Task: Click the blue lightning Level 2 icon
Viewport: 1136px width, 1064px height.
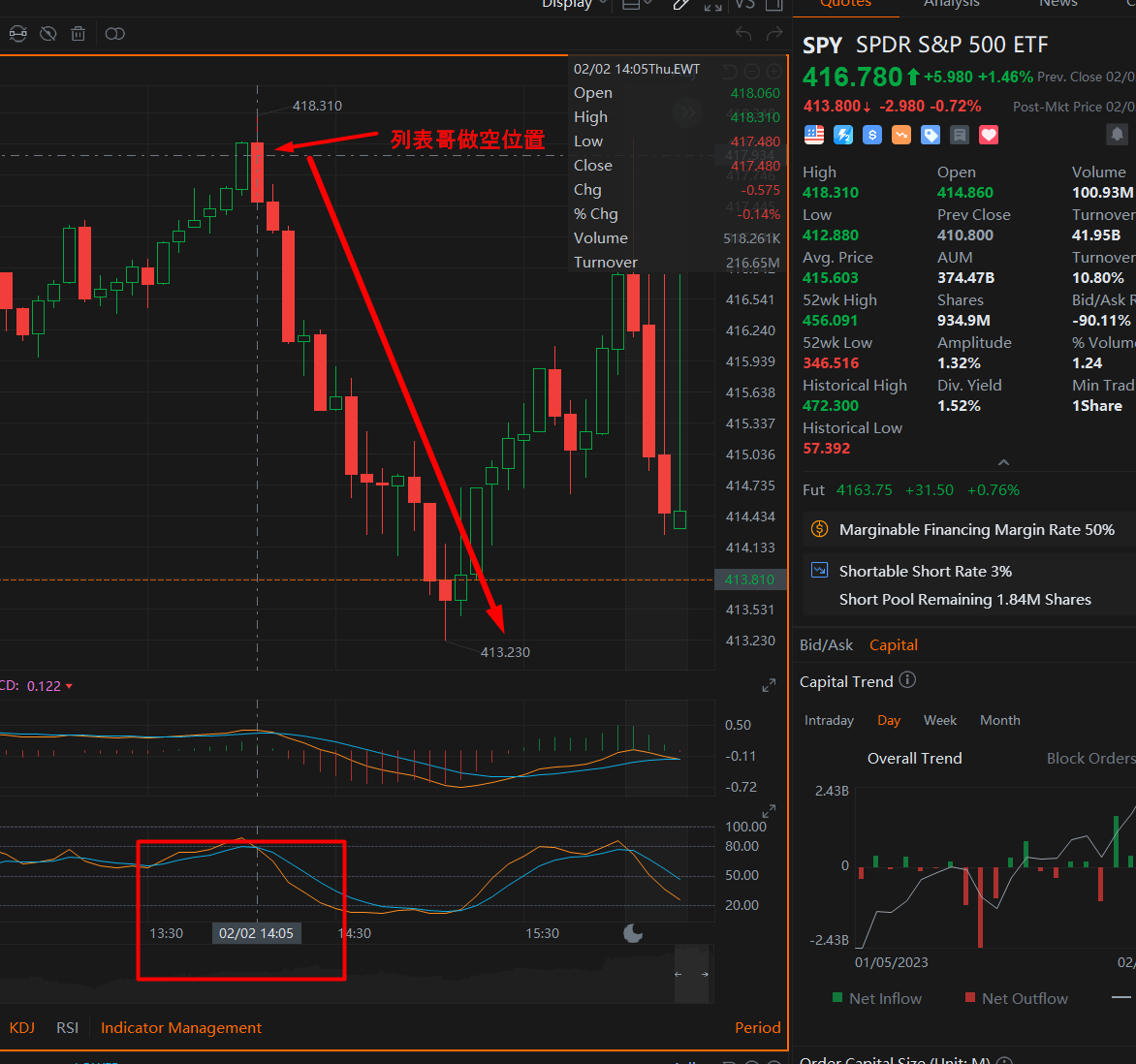Action: coord(843,135)
